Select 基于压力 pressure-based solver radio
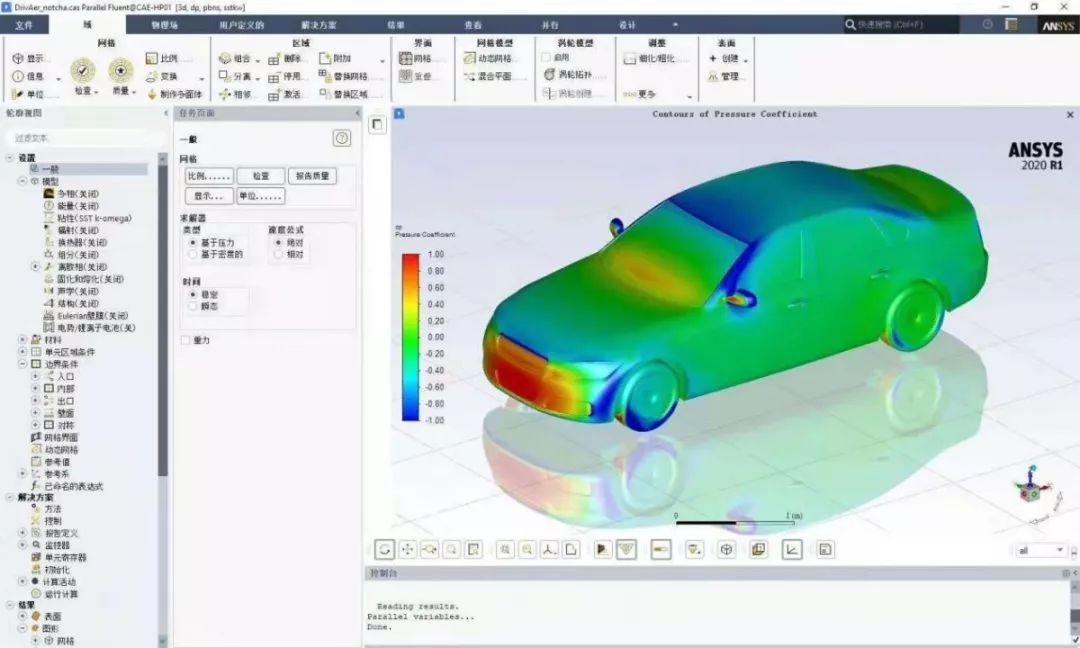 point(193,242)
